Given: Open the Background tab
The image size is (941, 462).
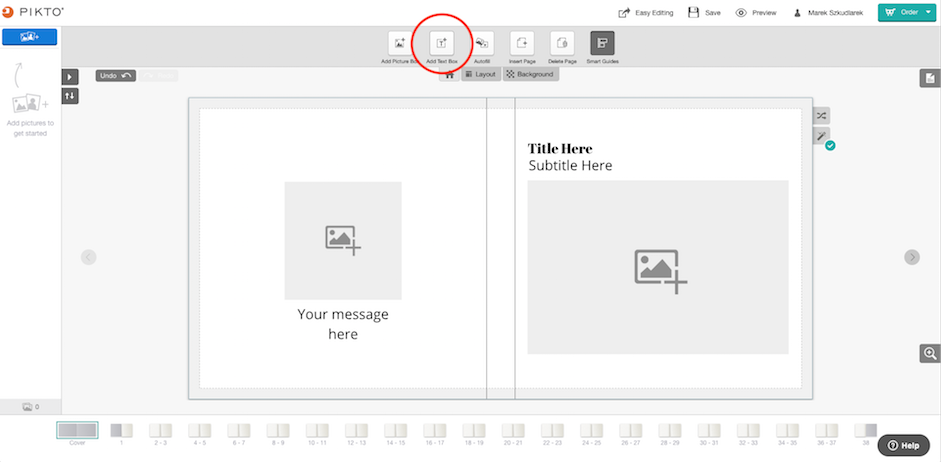Looking at the screenshot, I should (531, 74).
